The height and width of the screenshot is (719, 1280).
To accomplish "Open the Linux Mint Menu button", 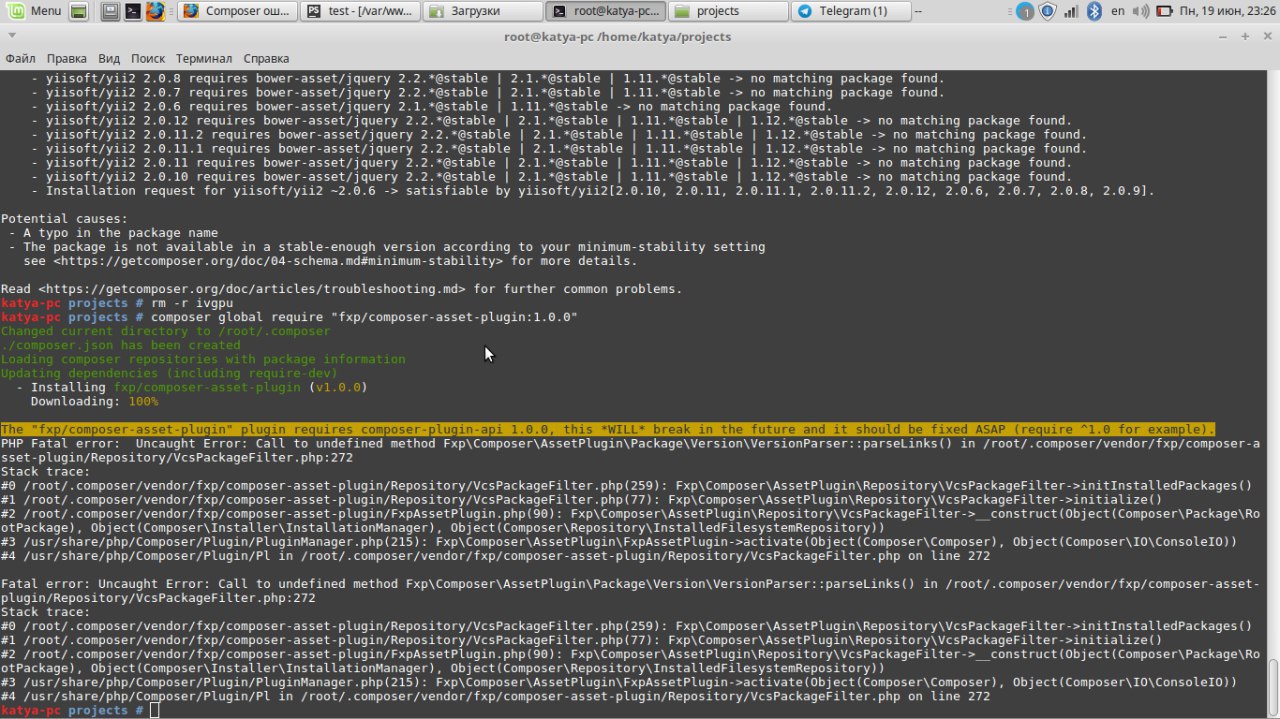I will click(x=33, y=11).
